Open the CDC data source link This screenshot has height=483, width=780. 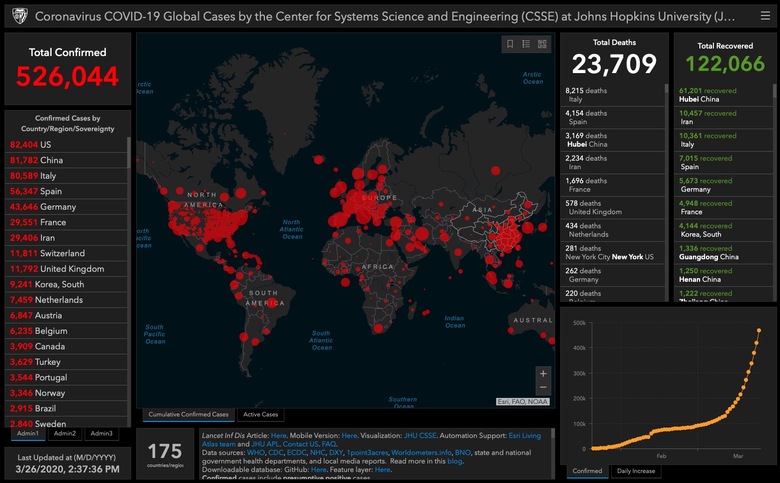275,453
